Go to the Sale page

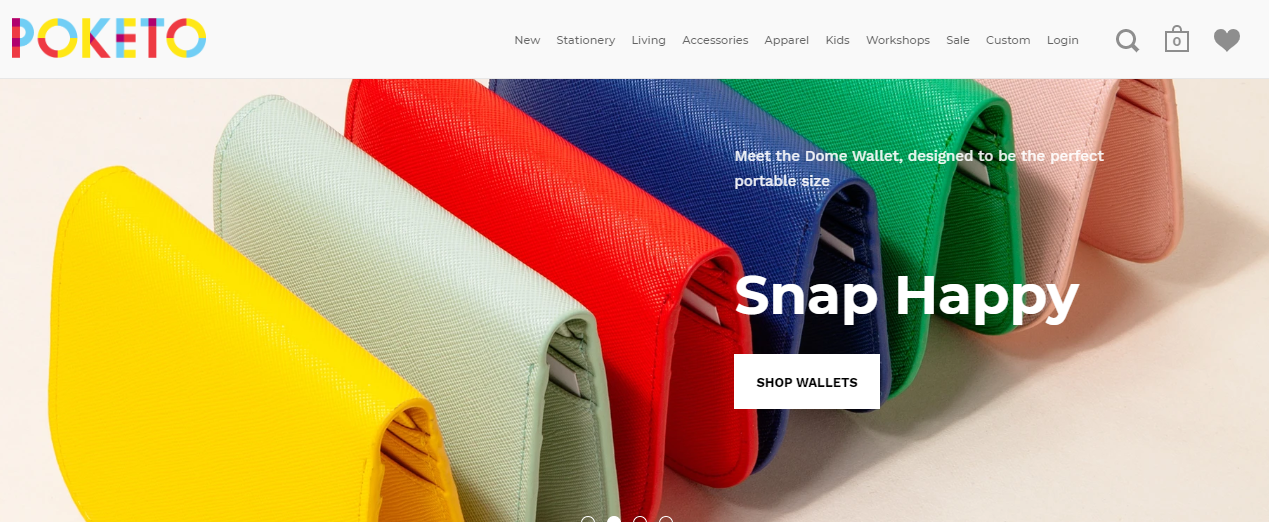click(958, 40)
